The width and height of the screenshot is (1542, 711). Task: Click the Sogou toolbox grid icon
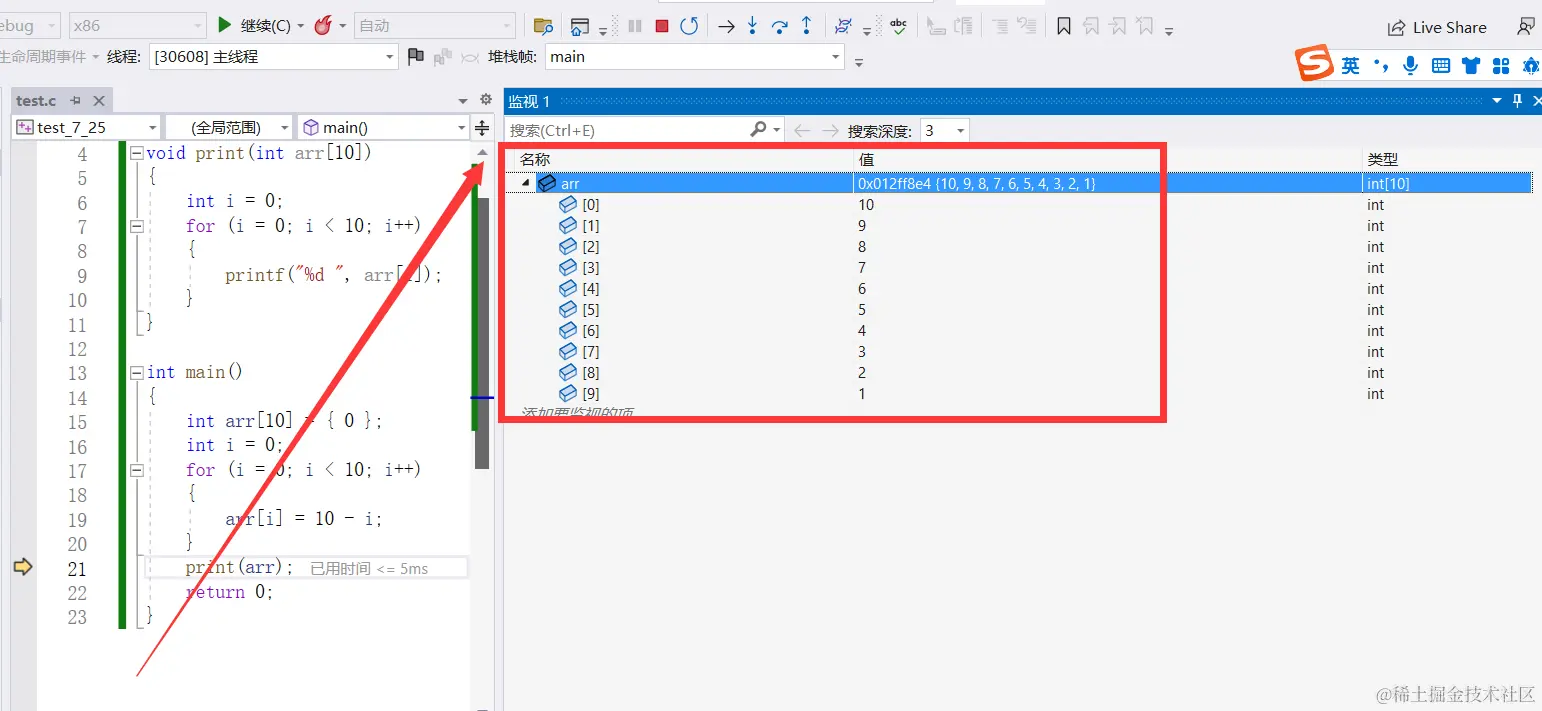click(1500, 66)
